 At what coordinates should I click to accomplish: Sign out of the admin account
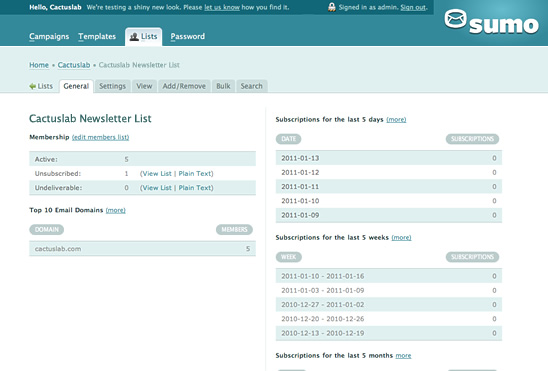[x=413, y=7]
